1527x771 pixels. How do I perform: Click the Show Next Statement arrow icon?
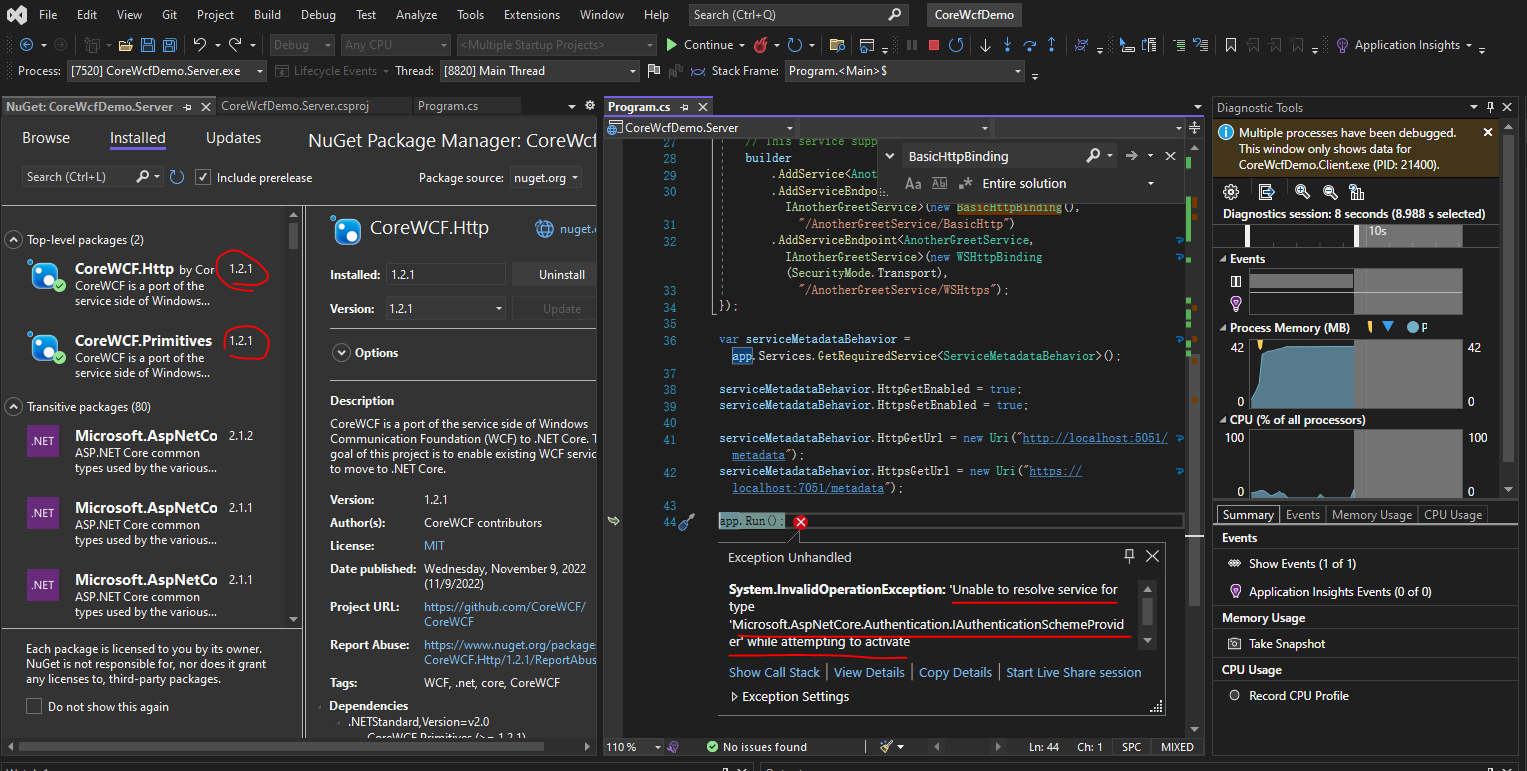[x=985, y=45]
